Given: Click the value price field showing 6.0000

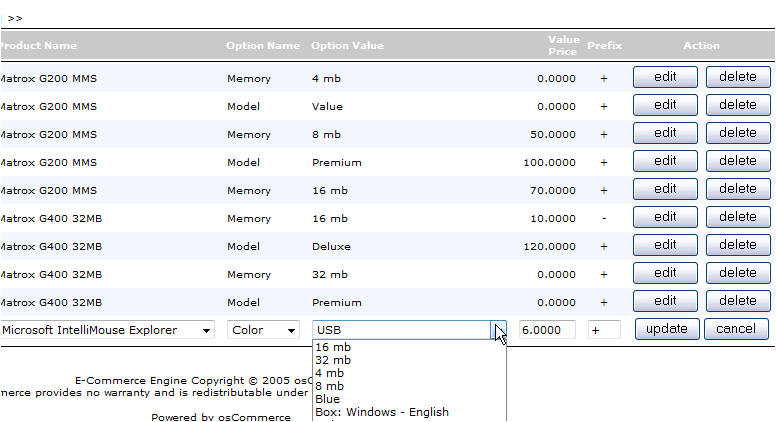Looking at the screenshot, I should pos(547,330).
